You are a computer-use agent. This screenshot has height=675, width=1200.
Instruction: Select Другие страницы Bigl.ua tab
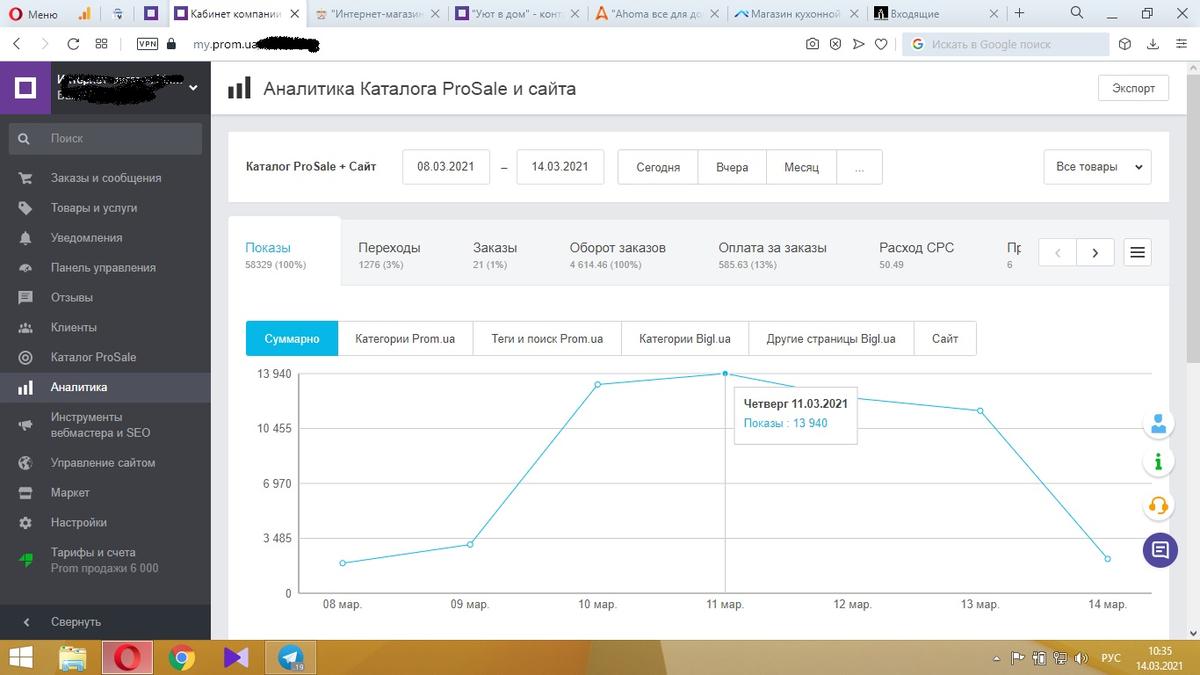tap(831, 339)
